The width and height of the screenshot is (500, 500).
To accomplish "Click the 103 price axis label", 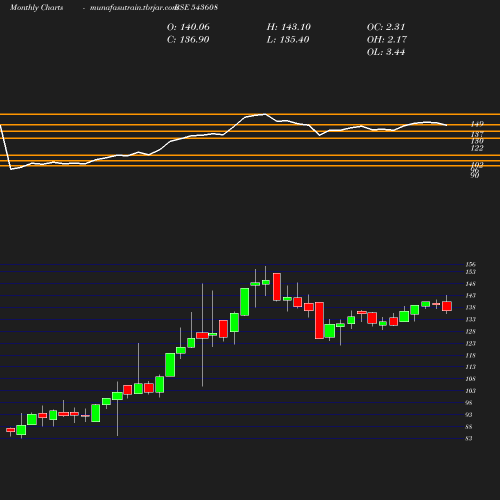I will tap(470, 391).
